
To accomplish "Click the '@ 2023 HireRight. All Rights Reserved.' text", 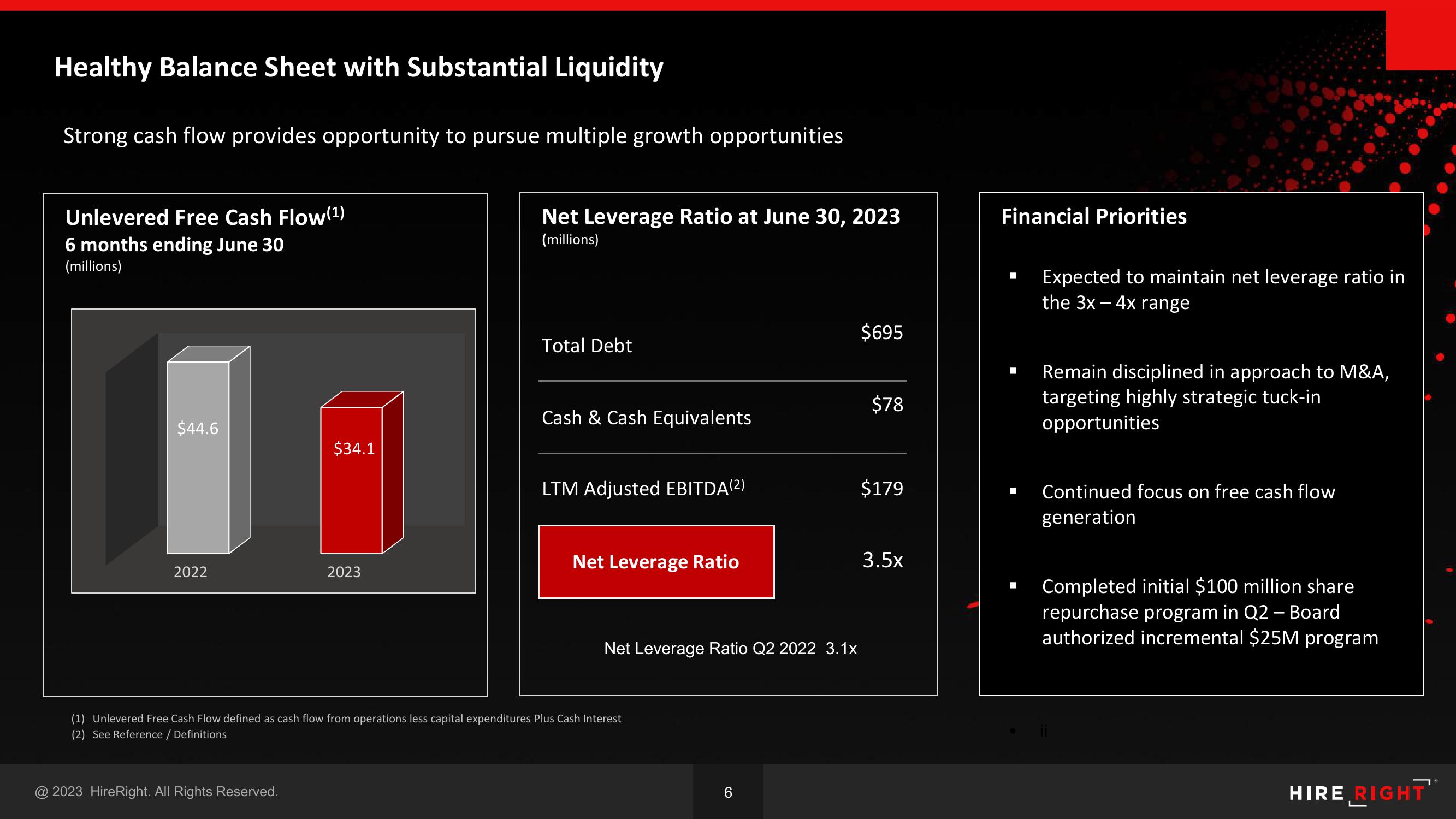I will coord(157,791).
